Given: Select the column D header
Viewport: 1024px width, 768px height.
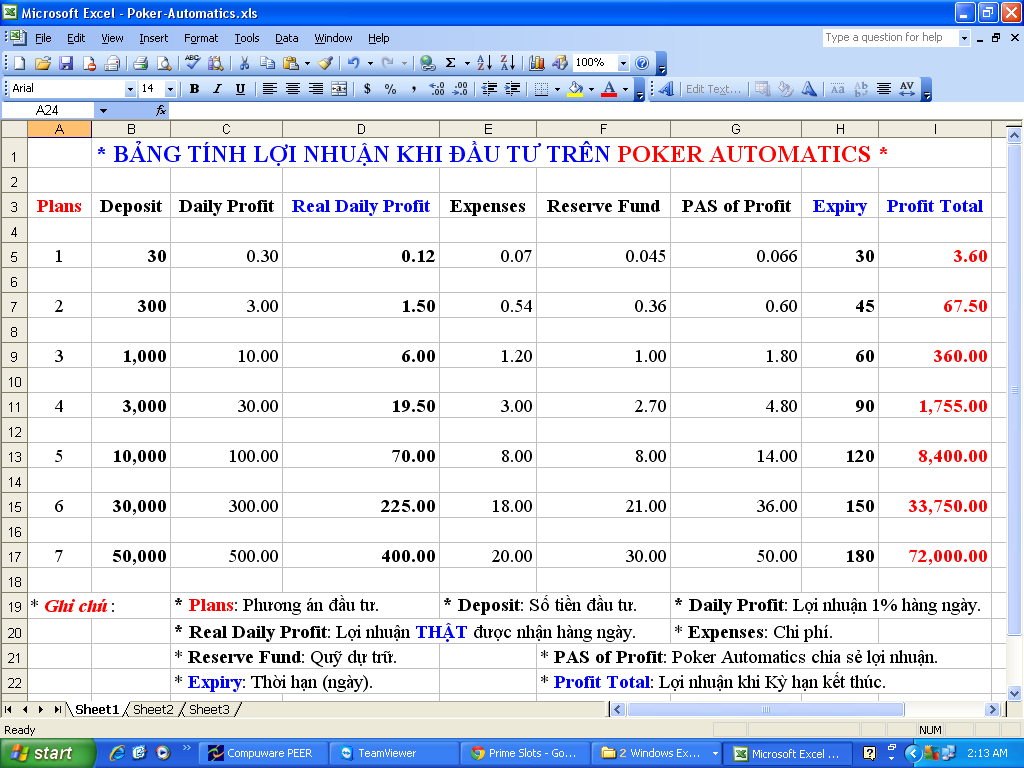Looking at the screenshot, I should click(361, 129).
